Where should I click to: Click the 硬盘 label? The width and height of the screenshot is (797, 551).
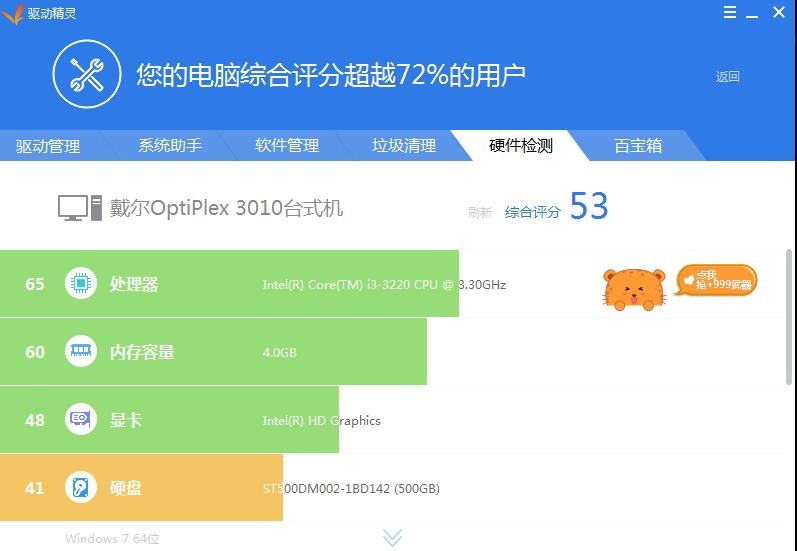point(126,488)
